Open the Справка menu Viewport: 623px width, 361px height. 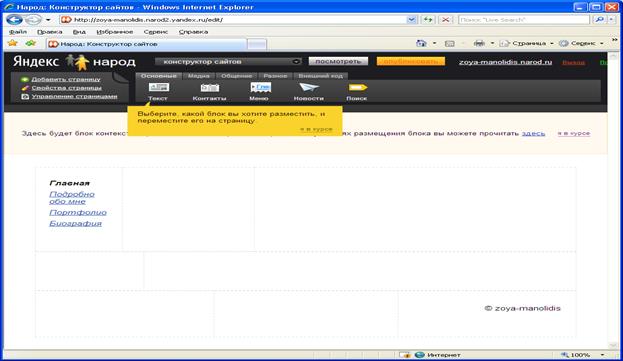point(193,31)
